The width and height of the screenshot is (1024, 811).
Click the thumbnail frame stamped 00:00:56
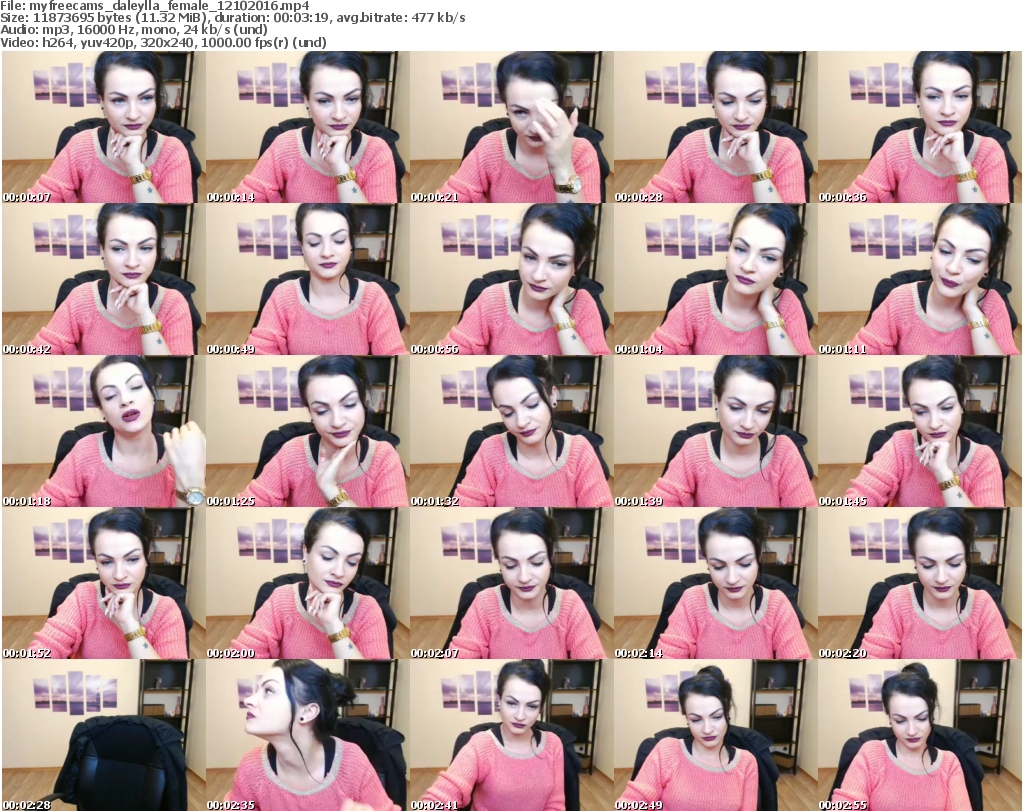[511, 279]
